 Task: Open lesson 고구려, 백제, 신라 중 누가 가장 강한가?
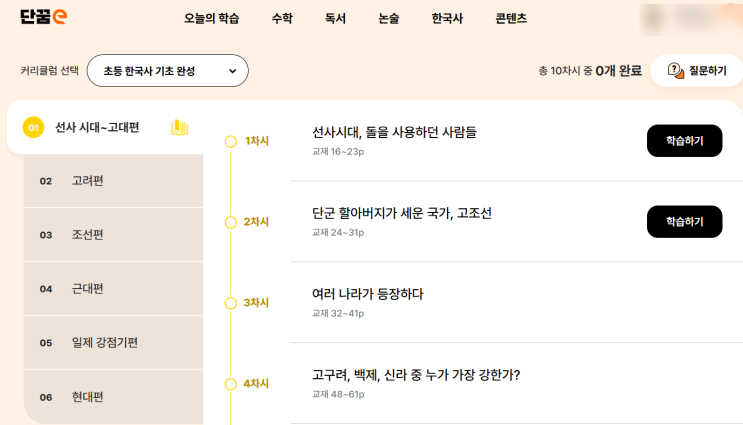pyautogui.click(x=416, y=375)
